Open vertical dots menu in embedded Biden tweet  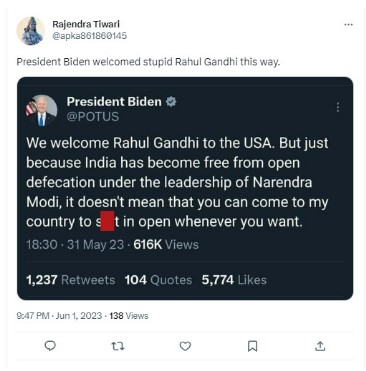coord(338,107)
